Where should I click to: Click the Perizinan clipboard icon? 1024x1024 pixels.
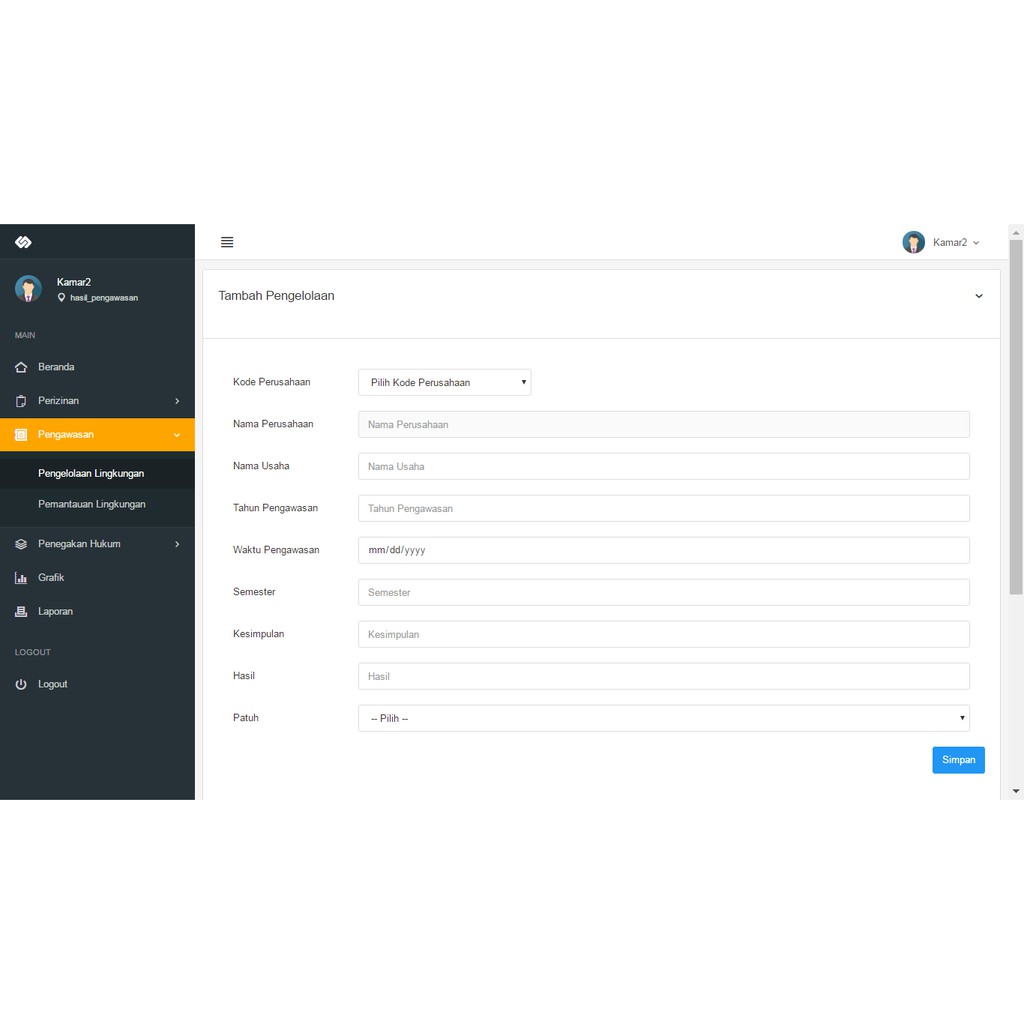[x=21, y=401]
